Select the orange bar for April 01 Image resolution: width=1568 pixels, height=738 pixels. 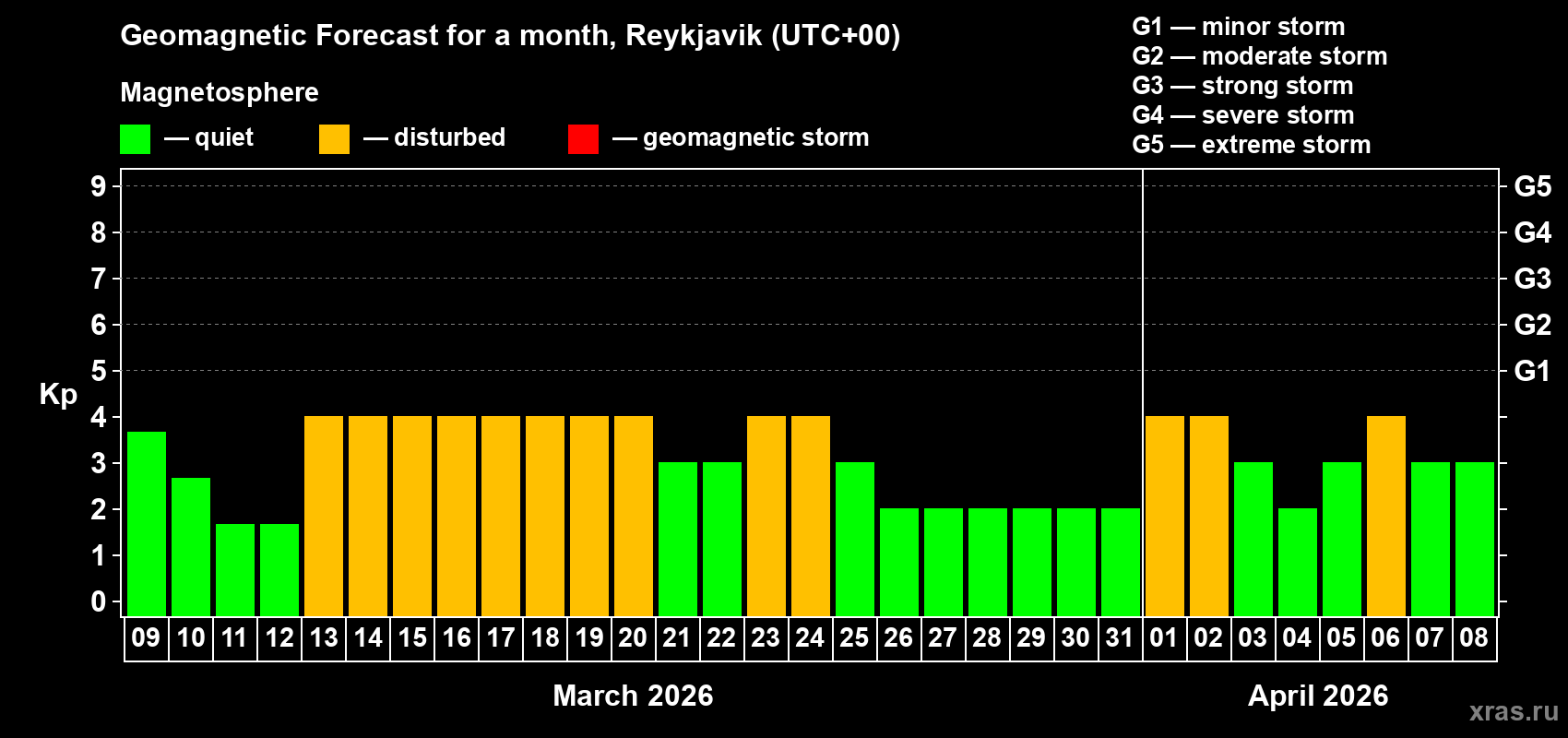click(1165, 517)
